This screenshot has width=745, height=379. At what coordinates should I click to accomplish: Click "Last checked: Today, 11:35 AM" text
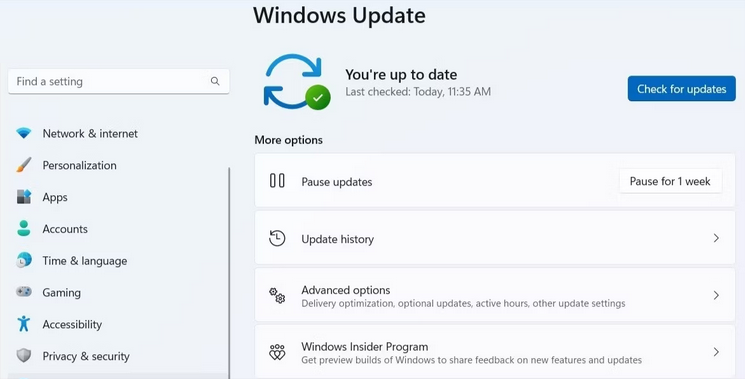click(418, 92)
